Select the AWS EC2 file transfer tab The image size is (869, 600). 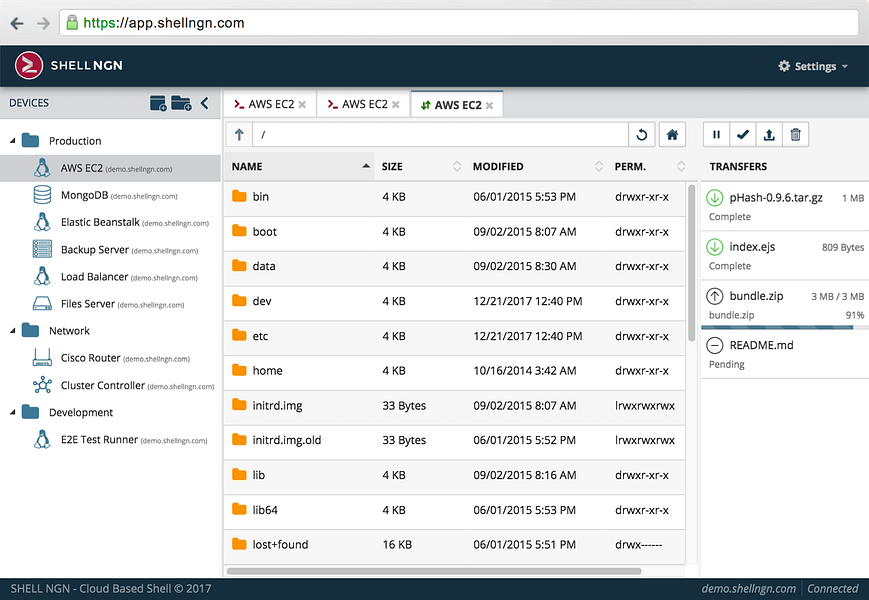(x=457, y=105)
